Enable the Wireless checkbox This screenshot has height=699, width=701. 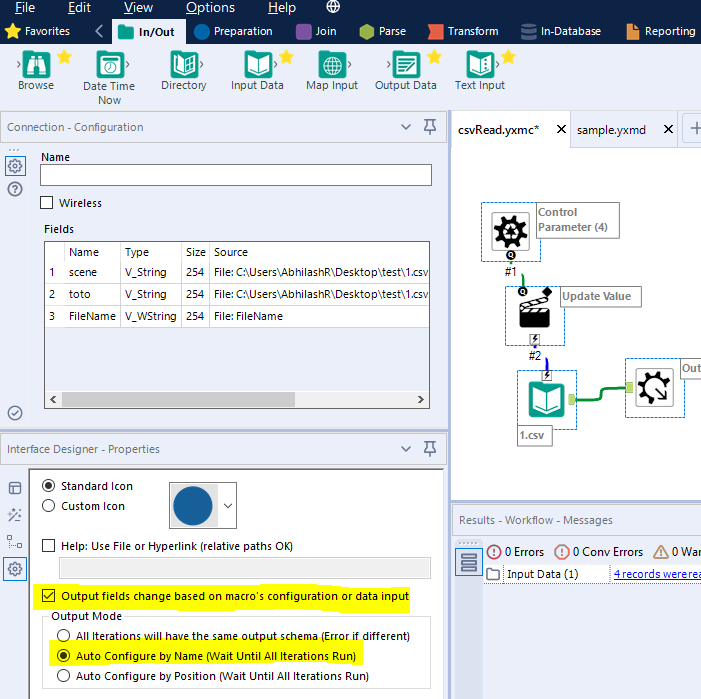pyautogui.click(x=47, y=203)
